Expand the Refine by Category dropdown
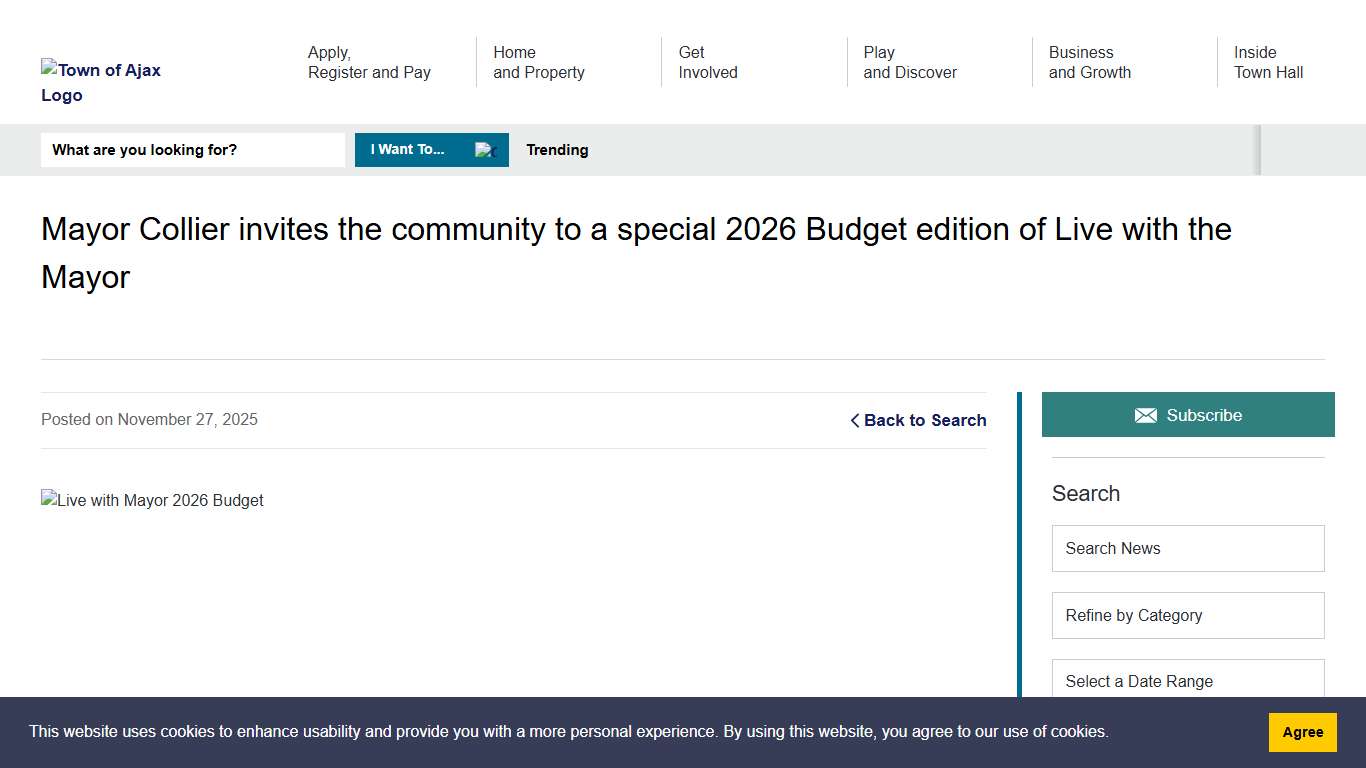This screenshot has width=1366, height=768. pyautogui.click(x=1188, y=616)
